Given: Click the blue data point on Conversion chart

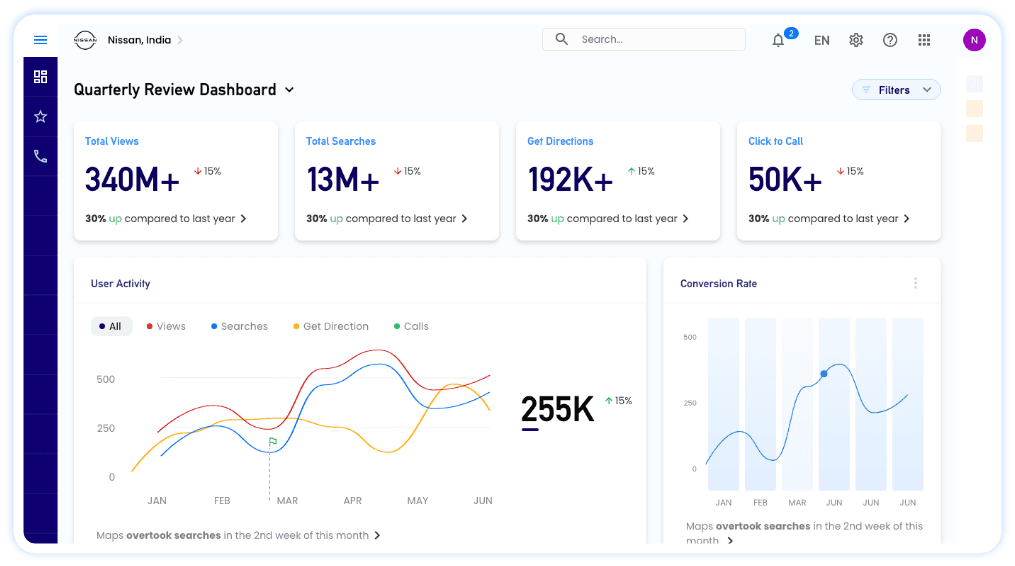Looking at the screenshot, I should tap(824, 374).
